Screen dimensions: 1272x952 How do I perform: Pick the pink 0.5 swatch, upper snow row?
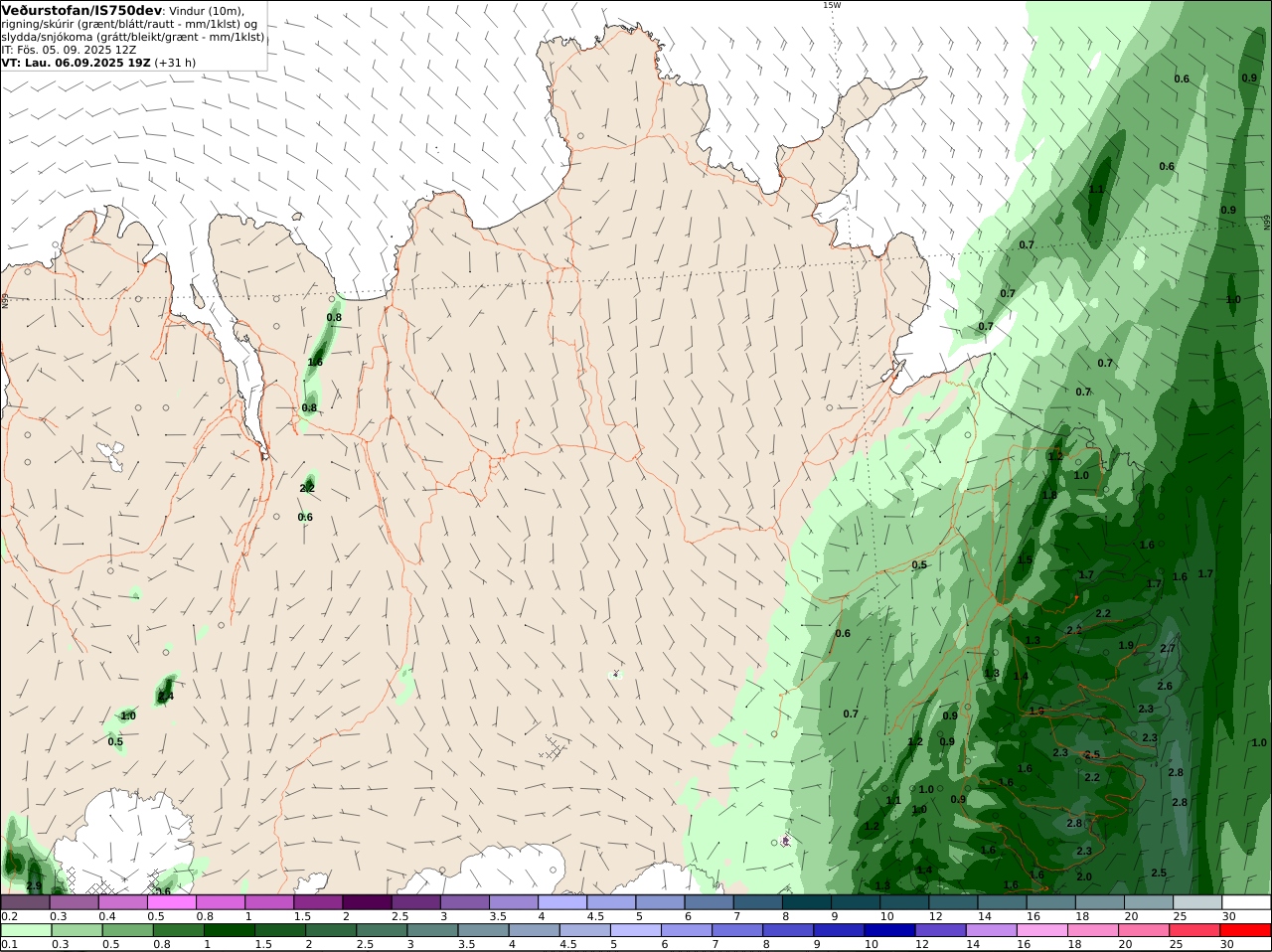pos(171,902)
